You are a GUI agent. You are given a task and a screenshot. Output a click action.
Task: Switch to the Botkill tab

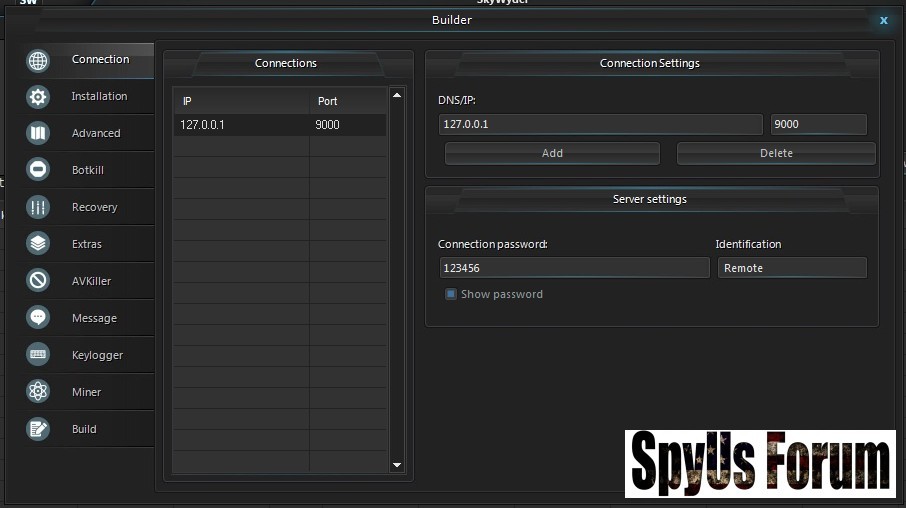point(87,170)
